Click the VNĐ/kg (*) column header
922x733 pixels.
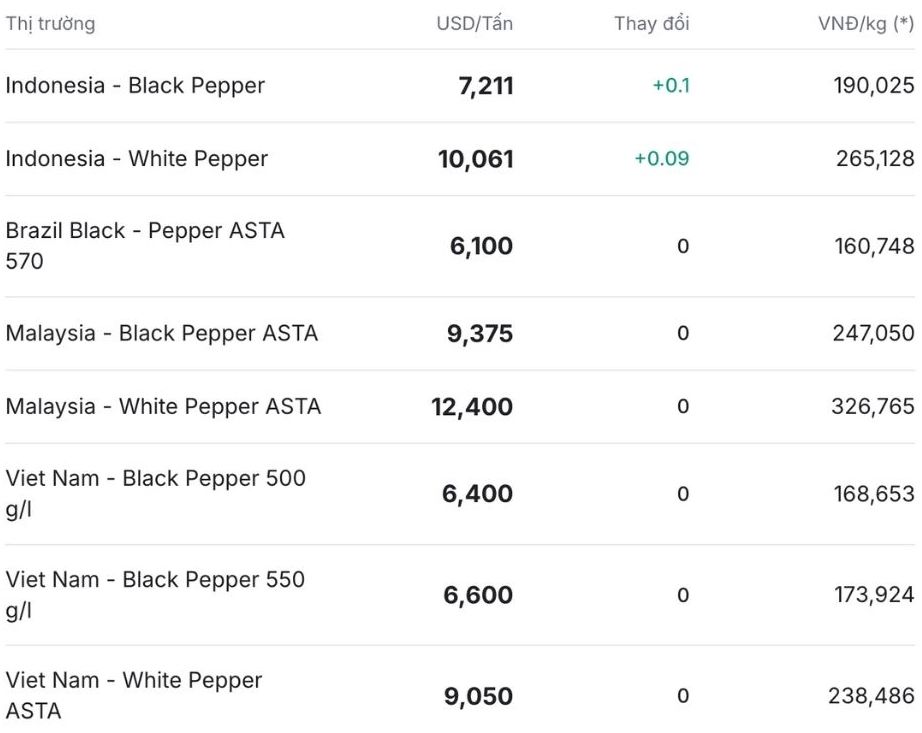[x=866, y=24]
